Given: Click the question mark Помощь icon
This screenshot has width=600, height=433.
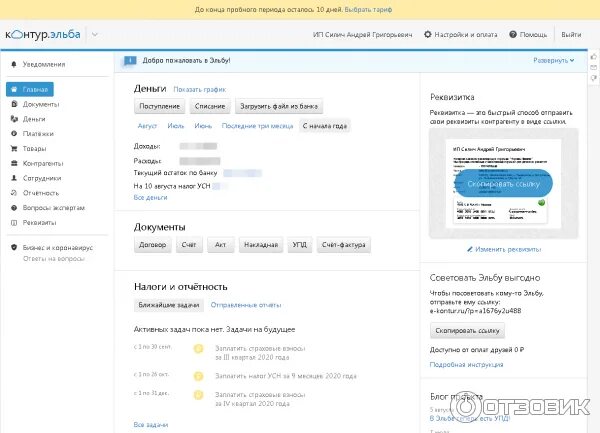Looking at the screenshot, I should (513, 34).
